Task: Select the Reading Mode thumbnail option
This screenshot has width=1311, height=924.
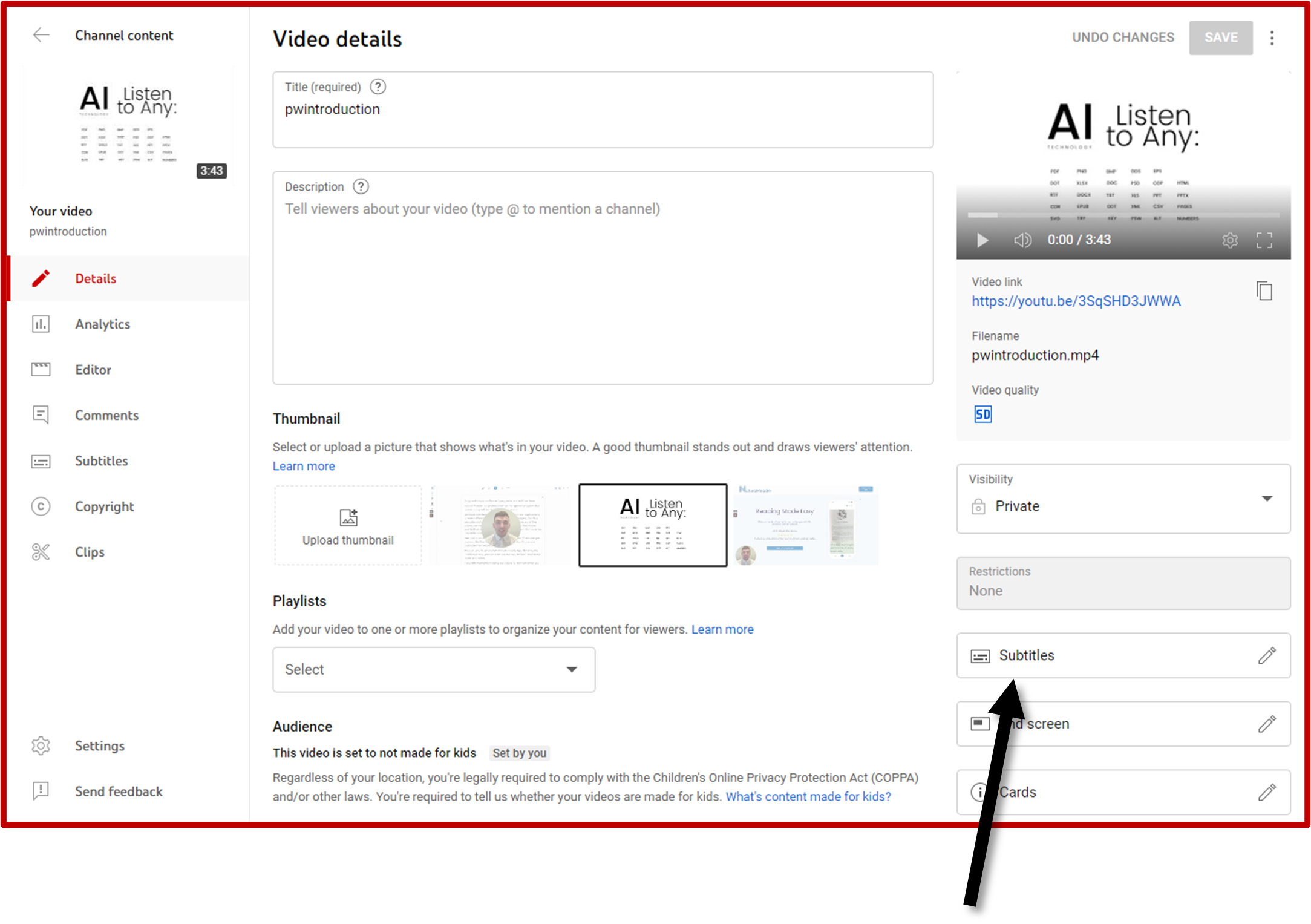Action: (x=806, y=525)
